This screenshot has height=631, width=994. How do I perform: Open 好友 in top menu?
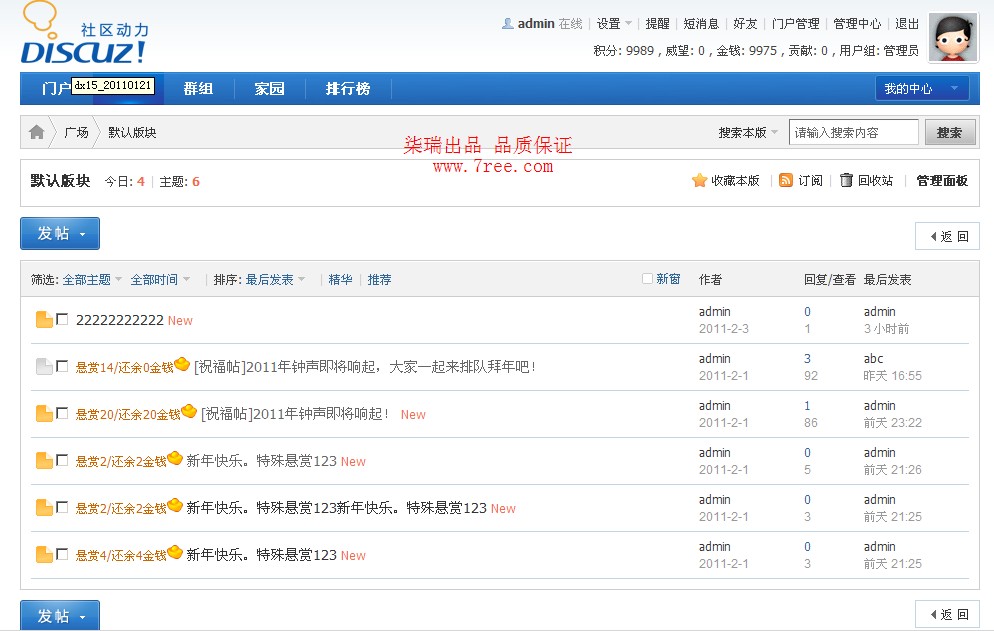coord(746,24)
